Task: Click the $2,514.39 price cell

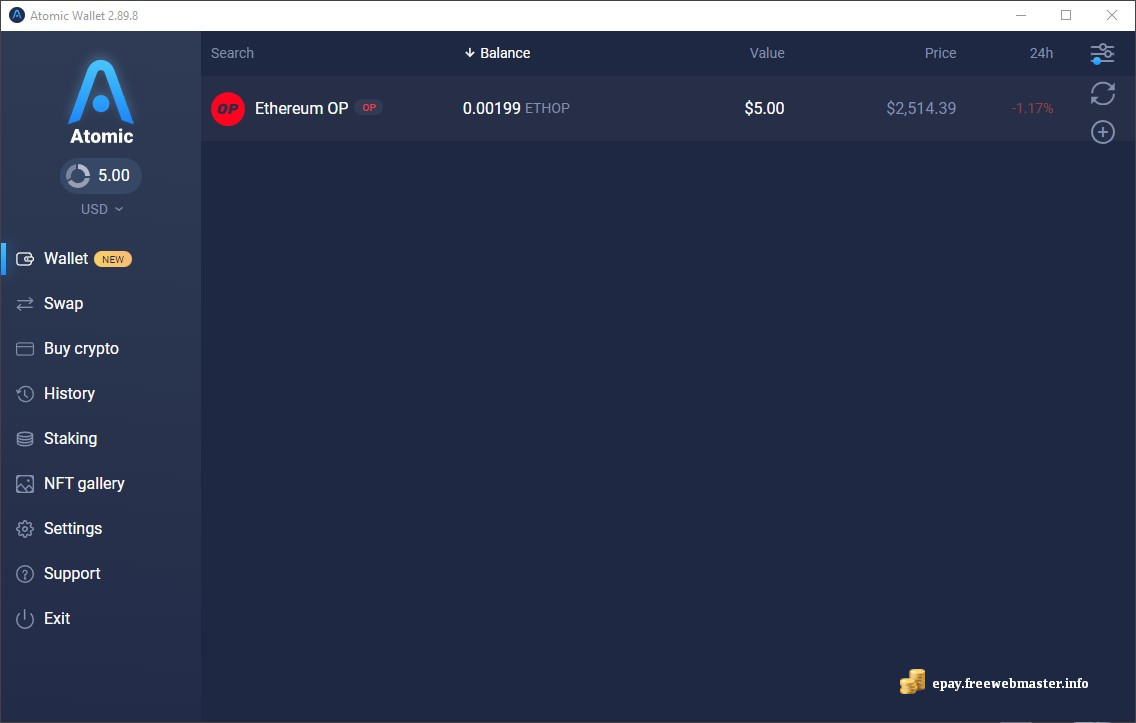Action: 921,108
